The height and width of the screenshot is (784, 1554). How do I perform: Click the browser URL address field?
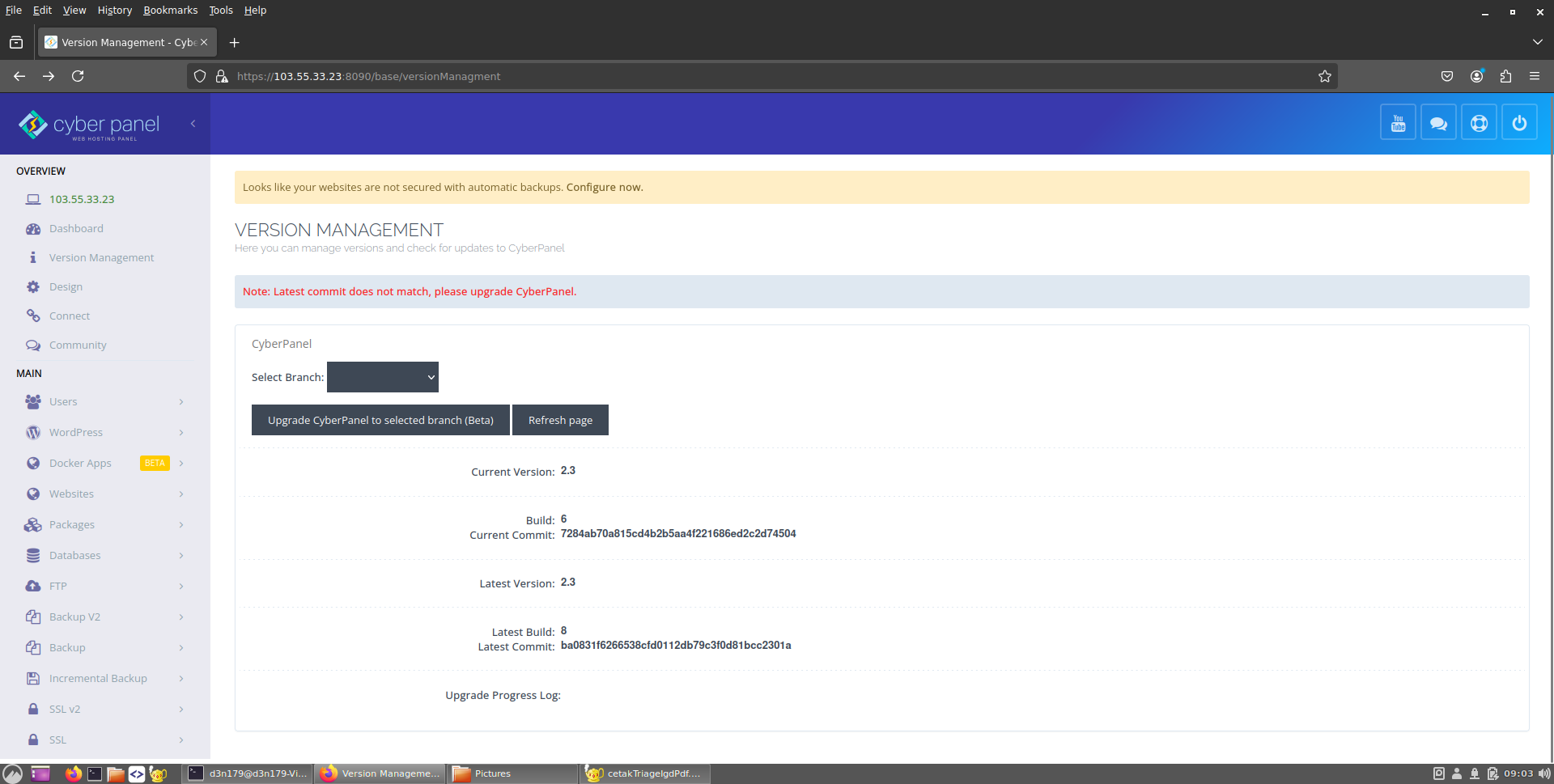coord(728,76)
